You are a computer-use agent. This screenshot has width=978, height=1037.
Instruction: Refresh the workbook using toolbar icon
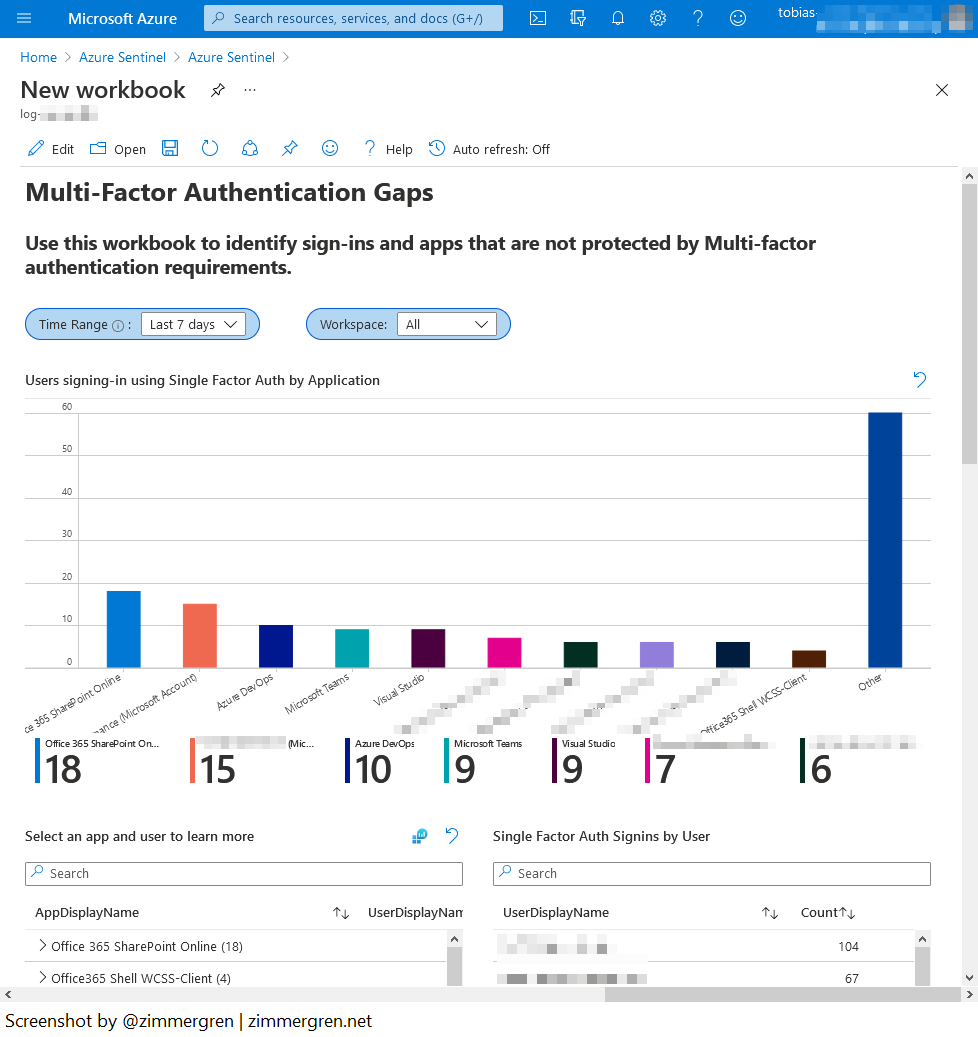pyautogui.click(x=210, y=149)
